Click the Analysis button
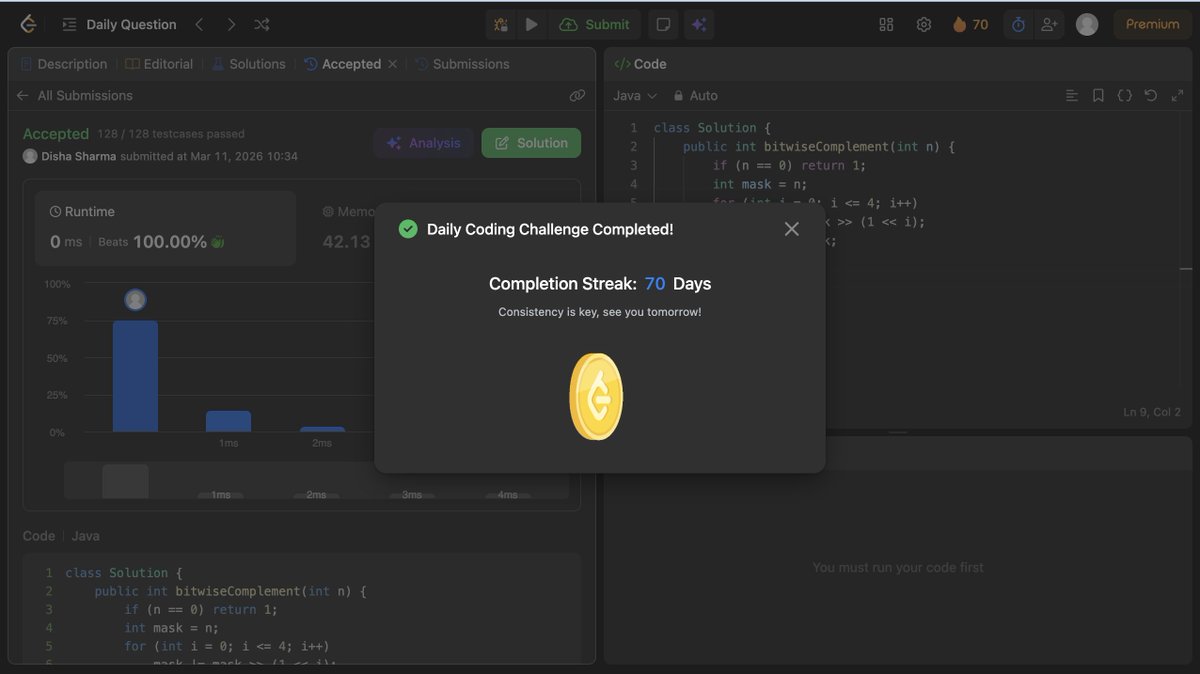 423,143
